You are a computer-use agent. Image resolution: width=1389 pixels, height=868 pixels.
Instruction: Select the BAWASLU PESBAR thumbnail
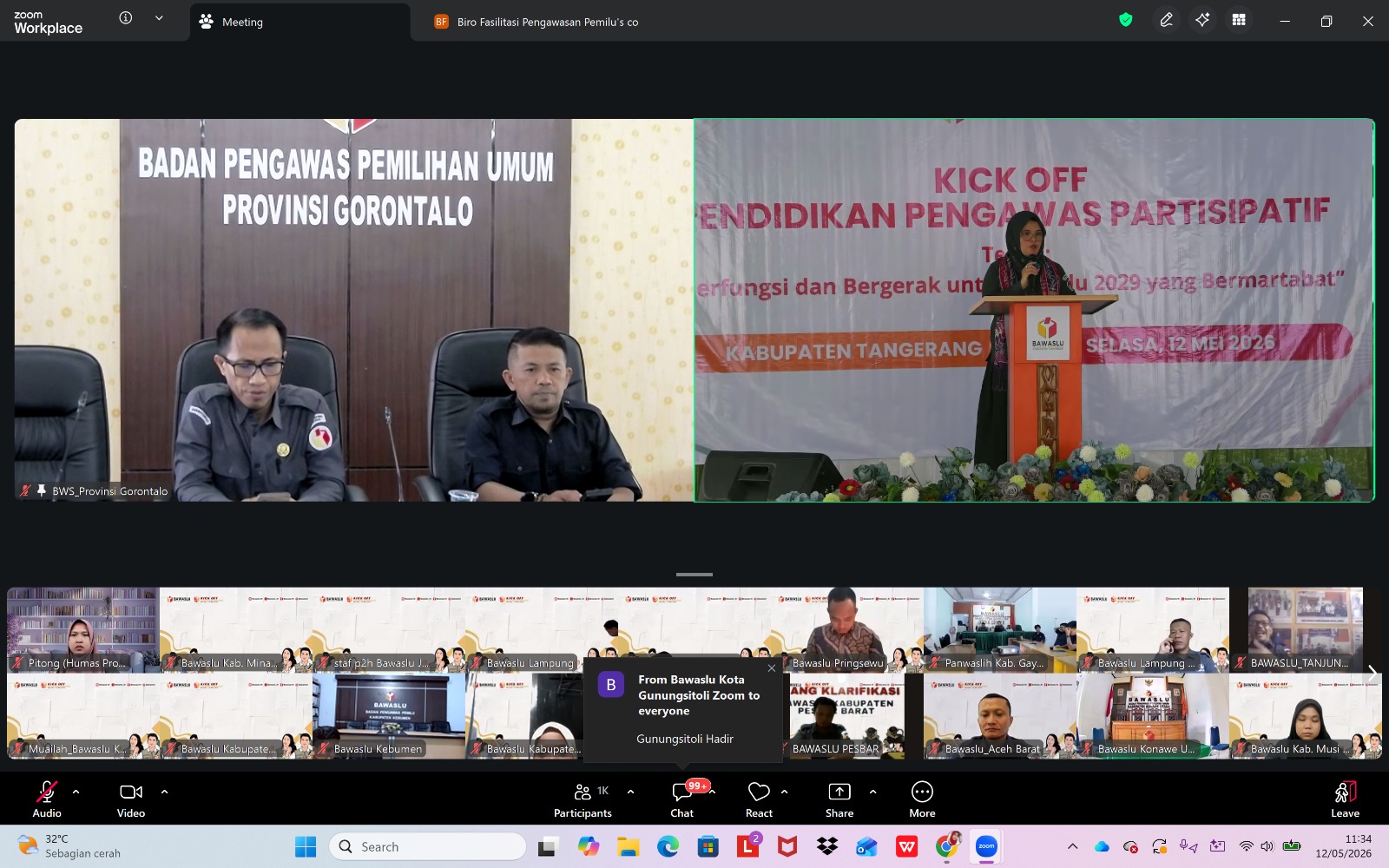pyautogui.click(x=847, y=717)
